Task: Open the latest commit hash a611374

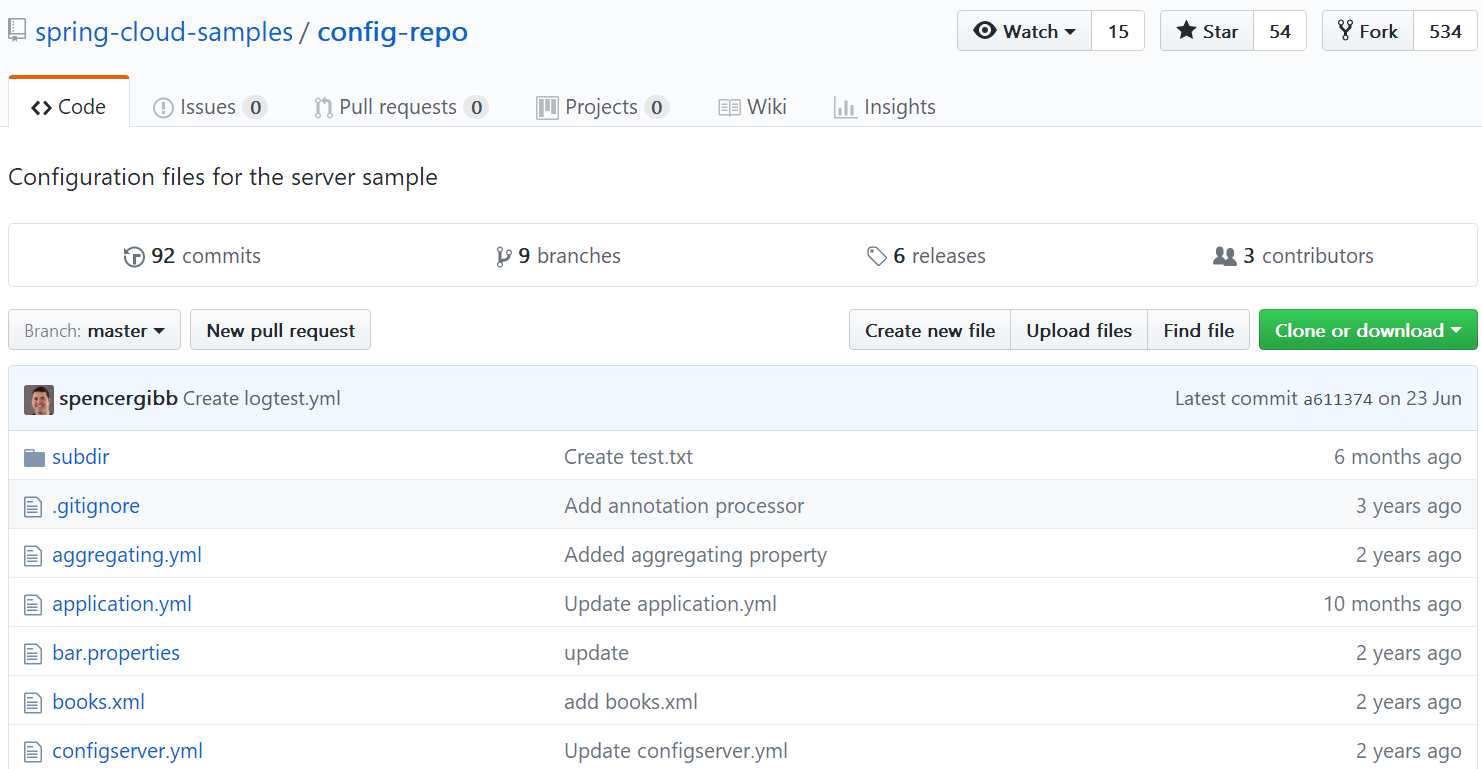Action: [1338, 399]
